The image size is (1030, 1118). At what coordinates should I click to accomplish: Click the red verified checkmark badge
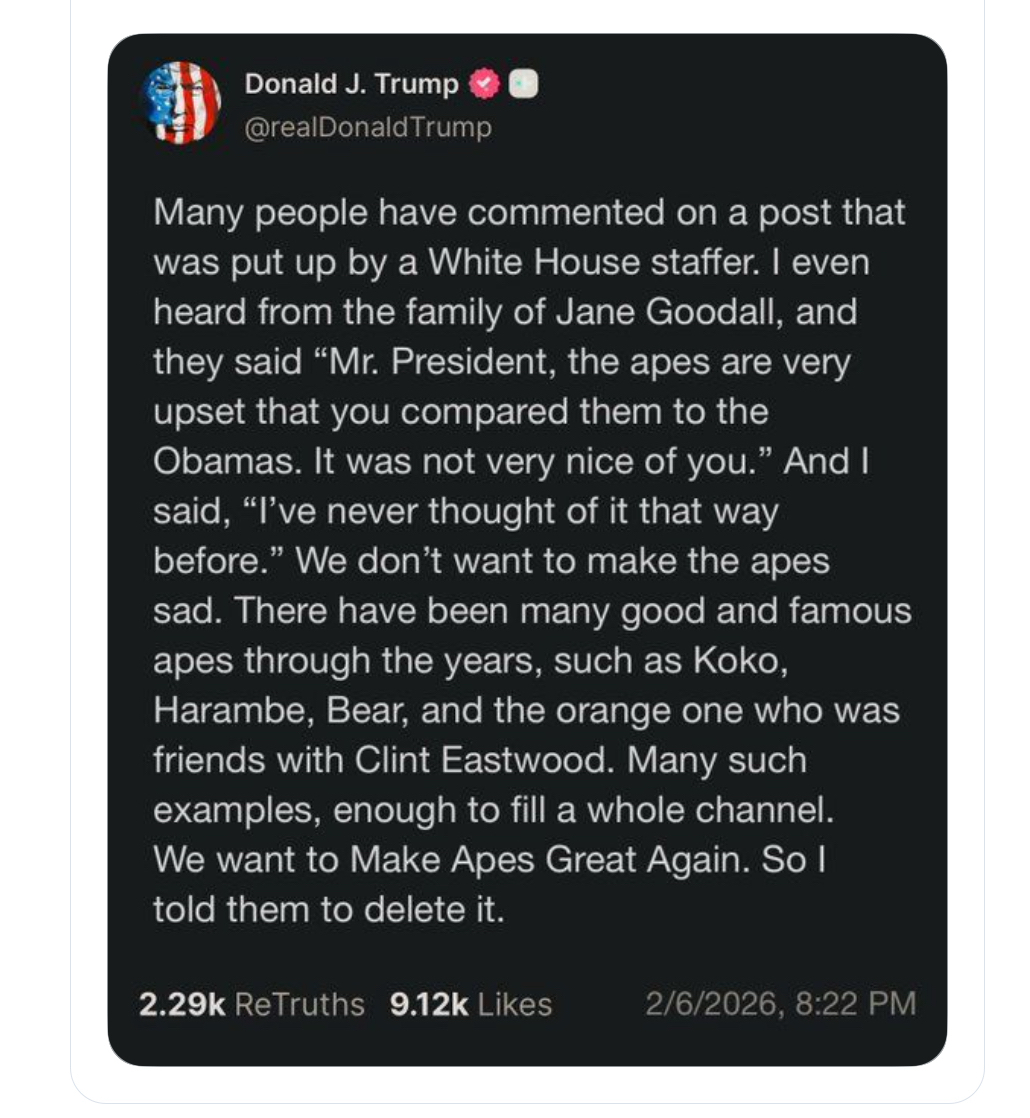pos(485,85)
